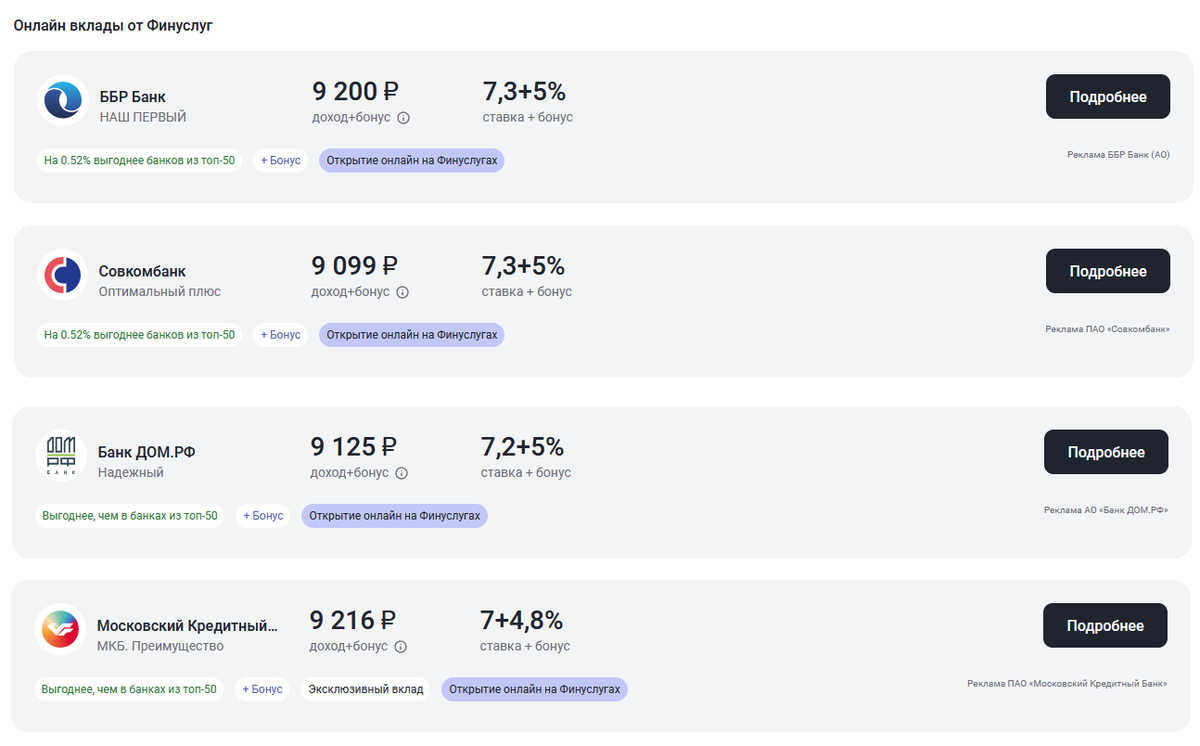Click 'Реклама ПАО «Совкомбанк»' disclaimer
The height and width of the screenshot is (746, 1200).
tap(1108, 329)
